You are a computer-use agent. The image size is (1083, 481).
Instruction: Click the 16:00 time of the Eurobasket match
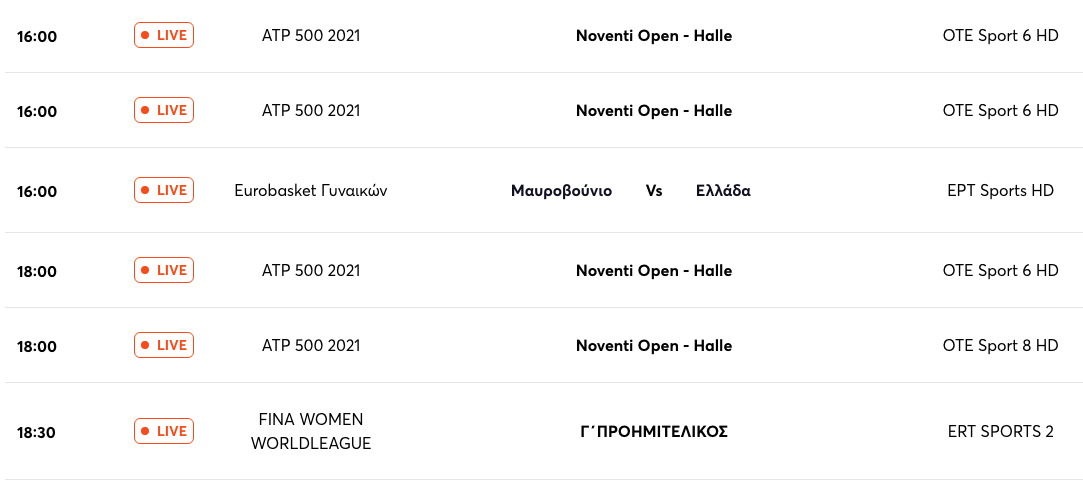(x=37, y=191)
